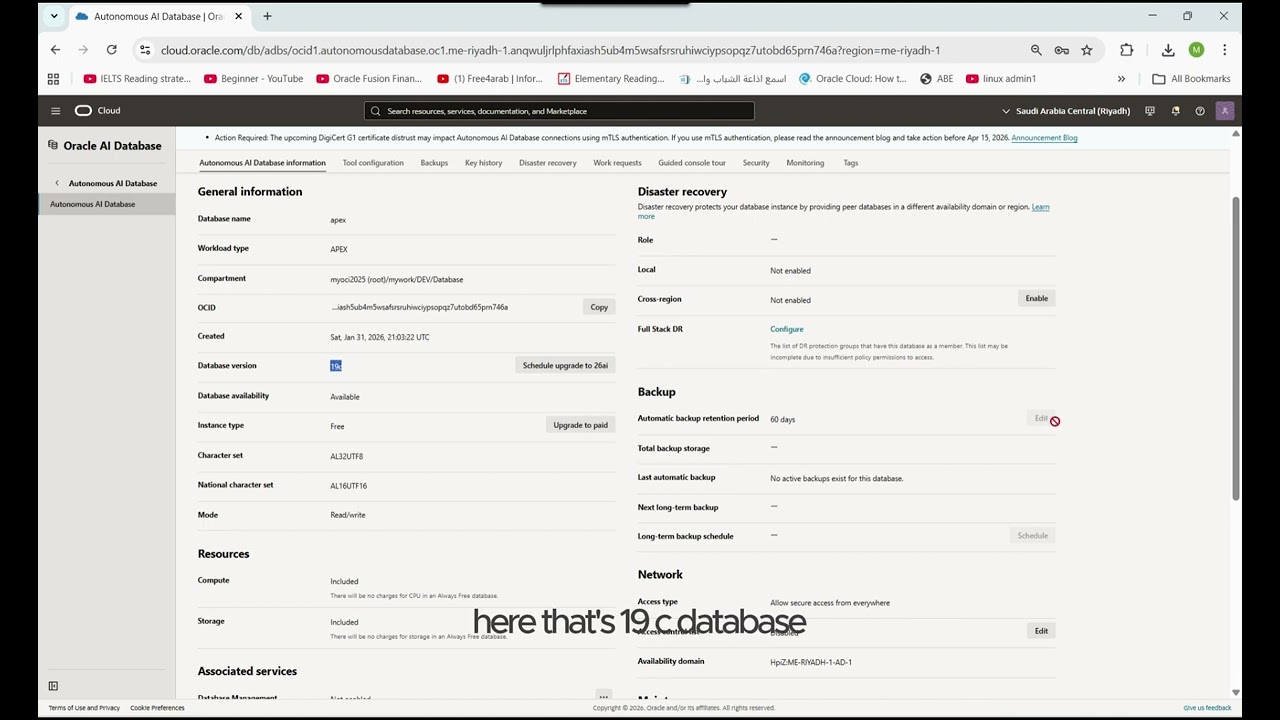Reload the current browser page
The width and height of the screenshot is (1280, 720).
click(111, 50)
